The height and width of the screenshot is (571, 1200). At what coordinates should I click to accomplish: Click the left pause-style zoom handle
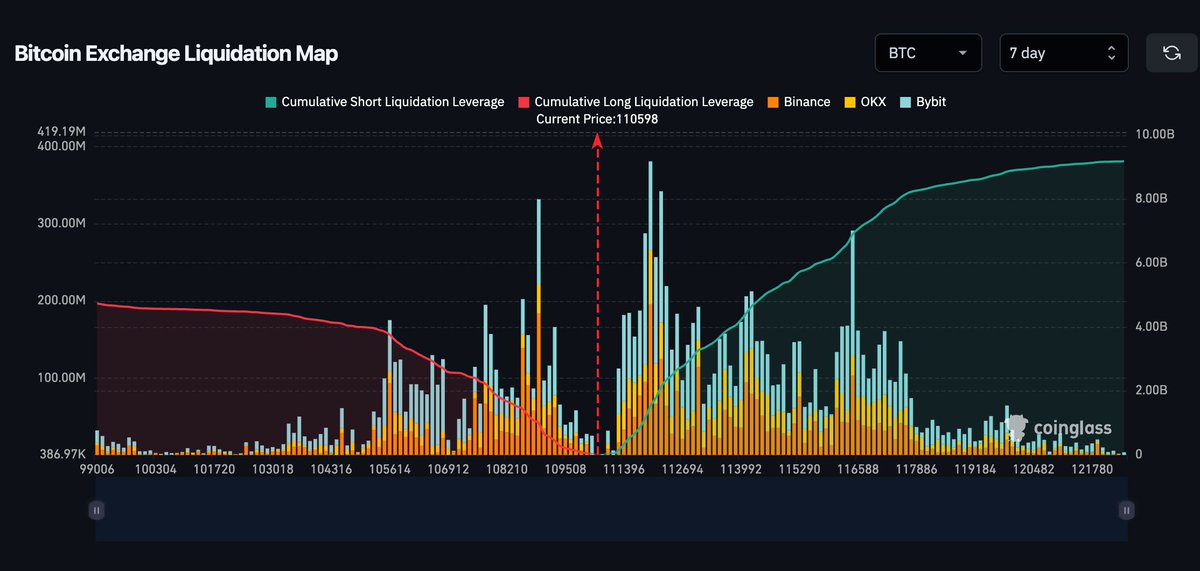[x=96, y=510]
